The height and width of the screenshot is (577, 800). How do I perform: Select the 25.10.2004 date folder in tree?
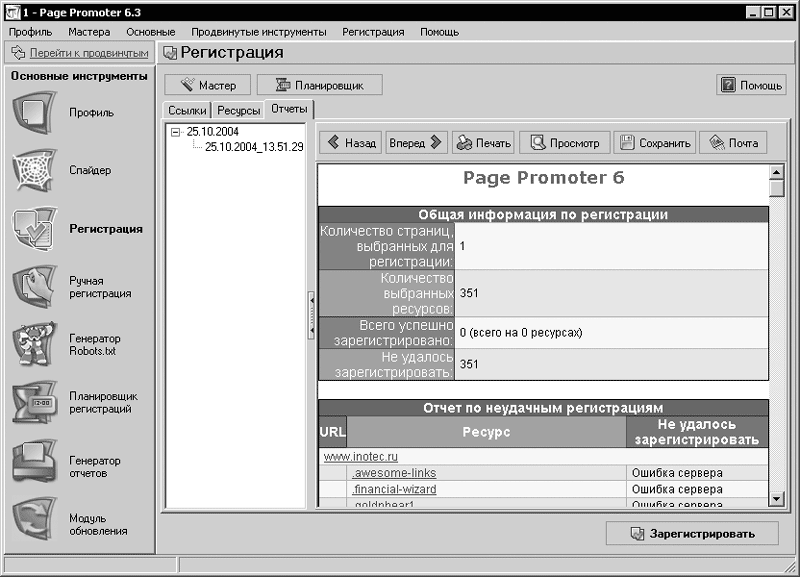pos(213,132)
